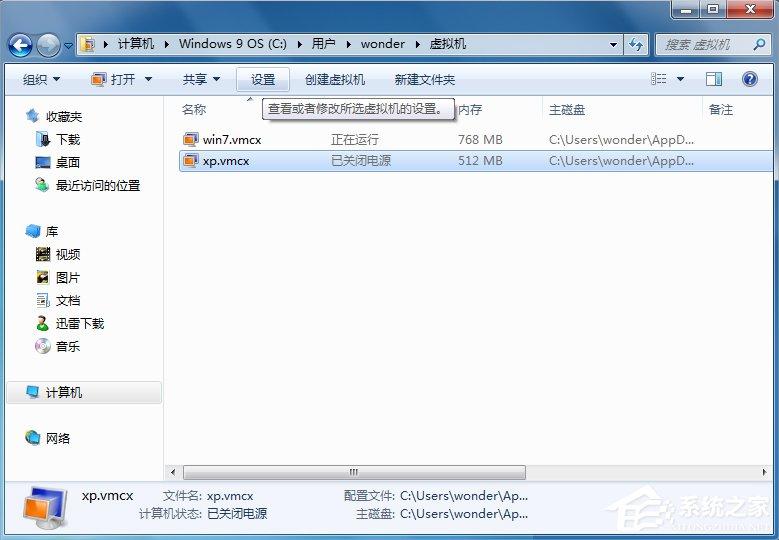Click the 512 MB memory value
The height and width of the screenshot is (540, 779).
click(x=480, y=160)
